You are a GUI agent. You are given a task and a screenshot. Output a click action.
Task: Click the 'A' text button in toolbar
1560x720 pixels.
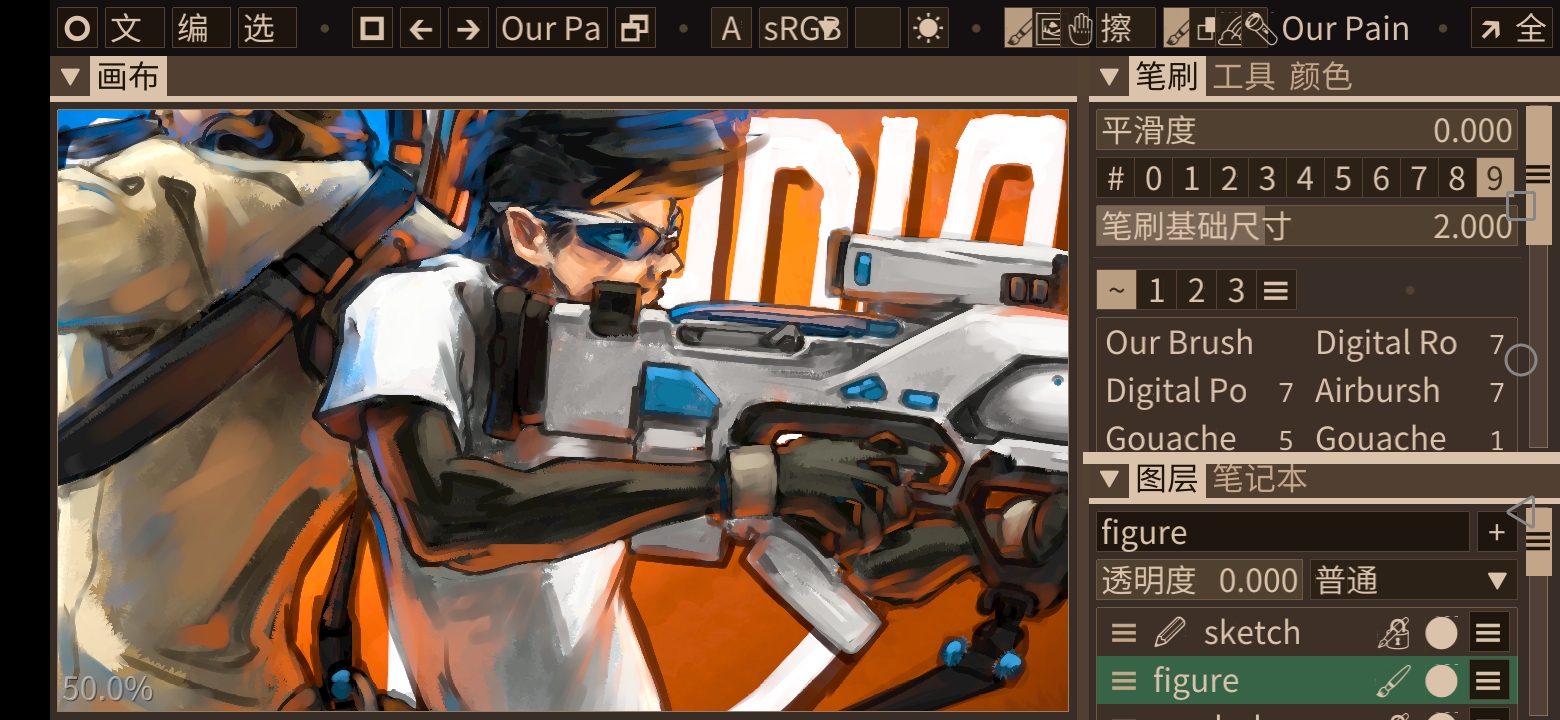tap(731, 29)
